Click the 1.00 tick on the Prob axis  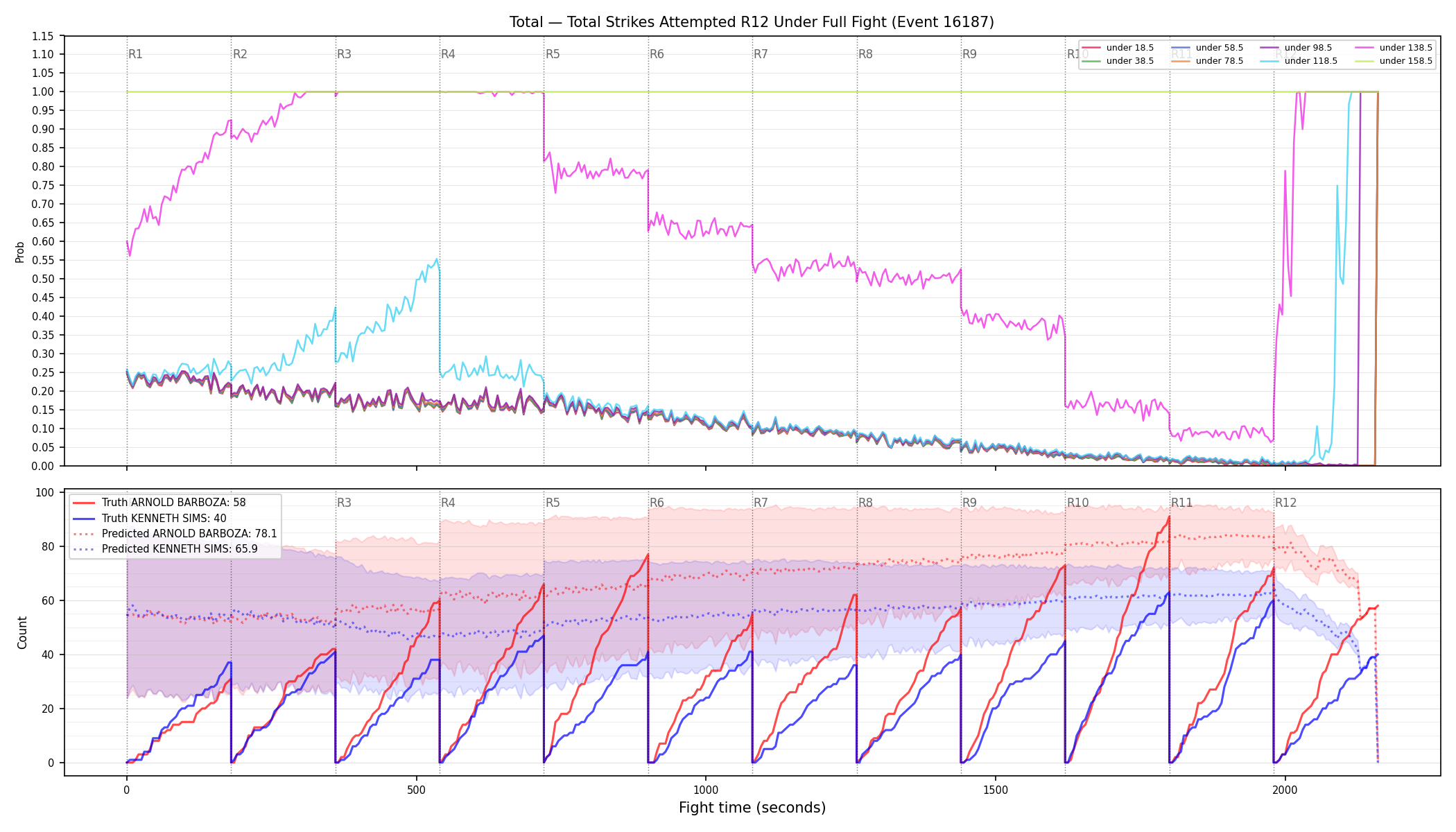tap(43, 92)
